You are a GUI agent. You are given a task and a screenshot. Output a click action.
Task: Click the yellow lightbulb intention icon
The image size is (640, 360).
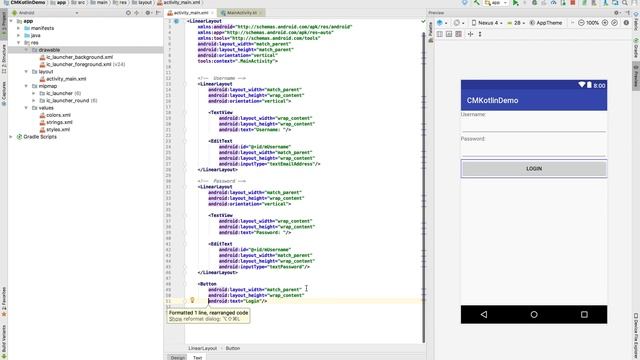coord(192,300)
